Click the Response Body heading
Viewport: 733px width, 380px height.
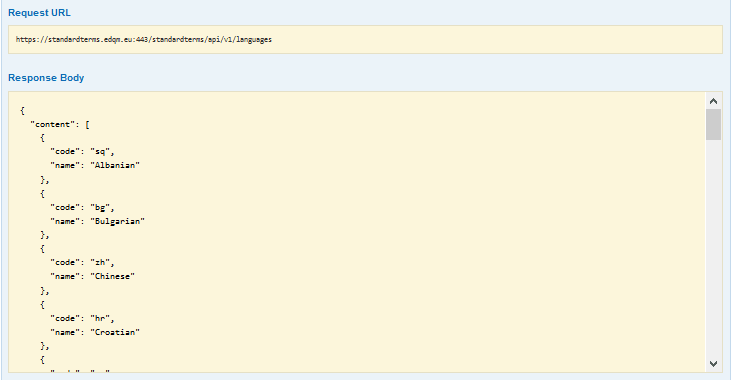46,78
